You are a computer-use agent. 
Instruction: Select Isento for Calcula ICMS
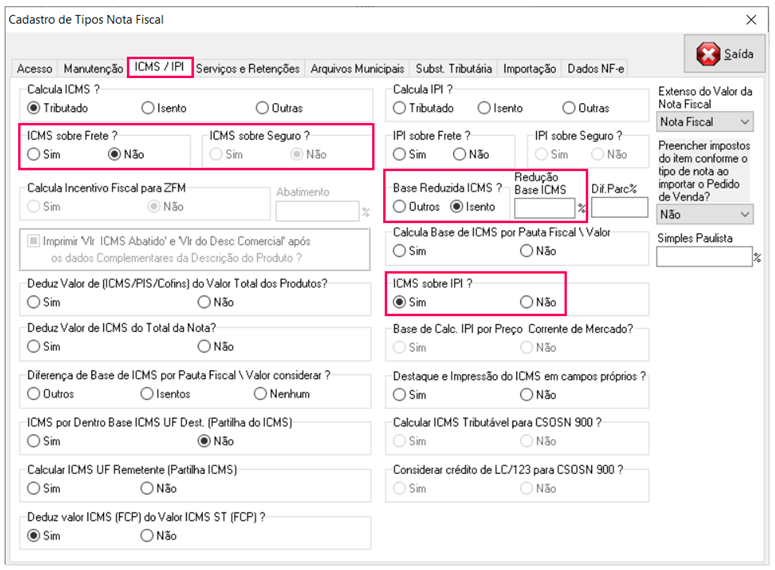149,108
